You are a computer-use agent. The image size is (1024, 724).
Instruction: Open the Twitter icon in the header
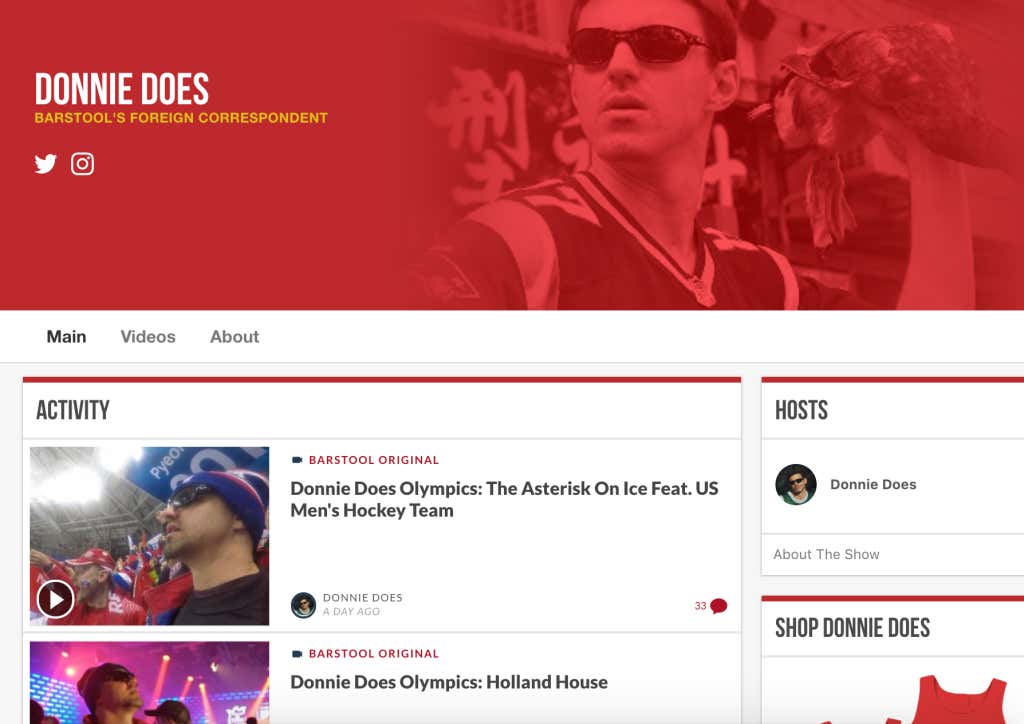tap(45, 163)
